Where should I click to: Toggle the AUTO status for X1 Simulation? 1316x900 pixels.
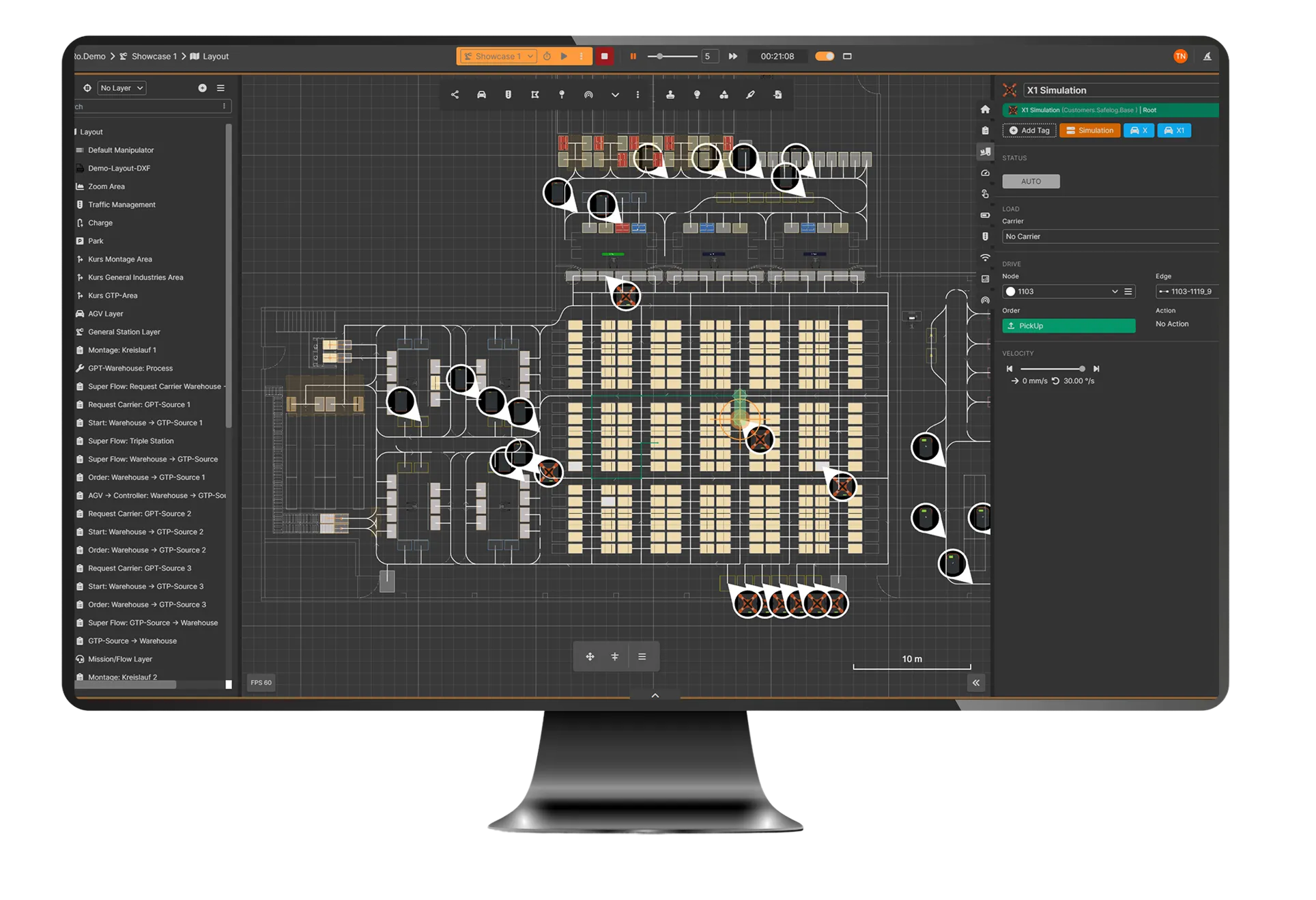(1031, 181)
